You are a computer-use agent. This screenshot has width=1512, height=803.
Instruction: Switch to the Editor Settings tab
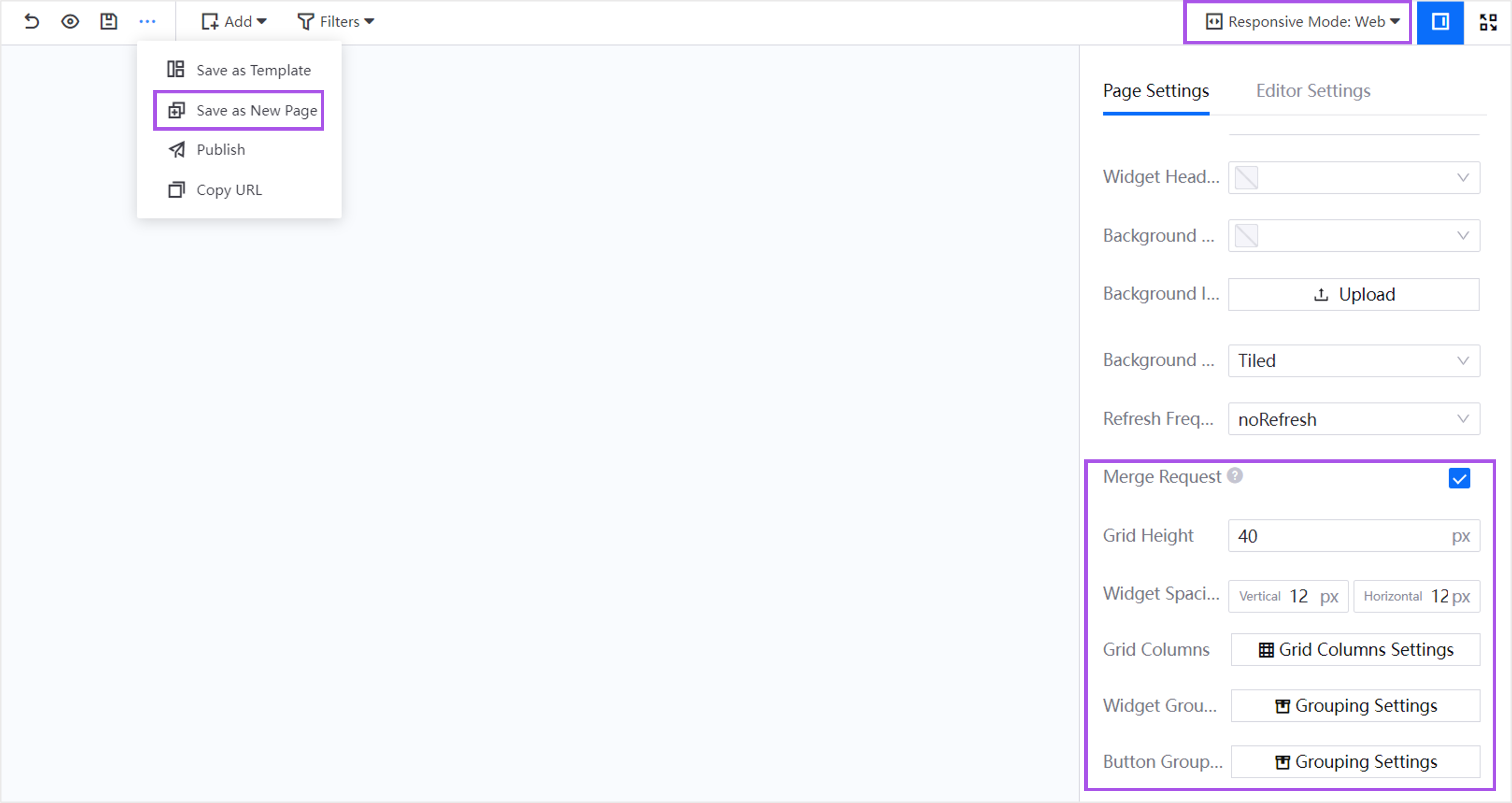pos(1313,90)
